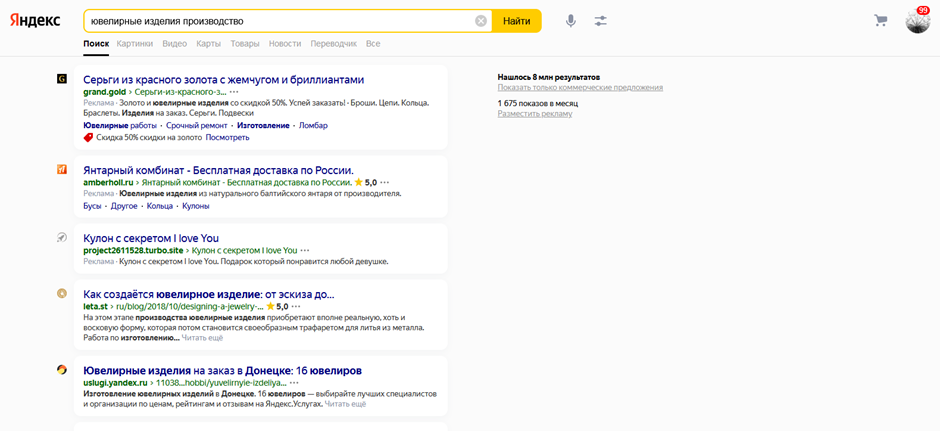This screenshot has width=940, height=431.
Task: Open the Срочный ремонт sitelink
Action: point(197,125)
